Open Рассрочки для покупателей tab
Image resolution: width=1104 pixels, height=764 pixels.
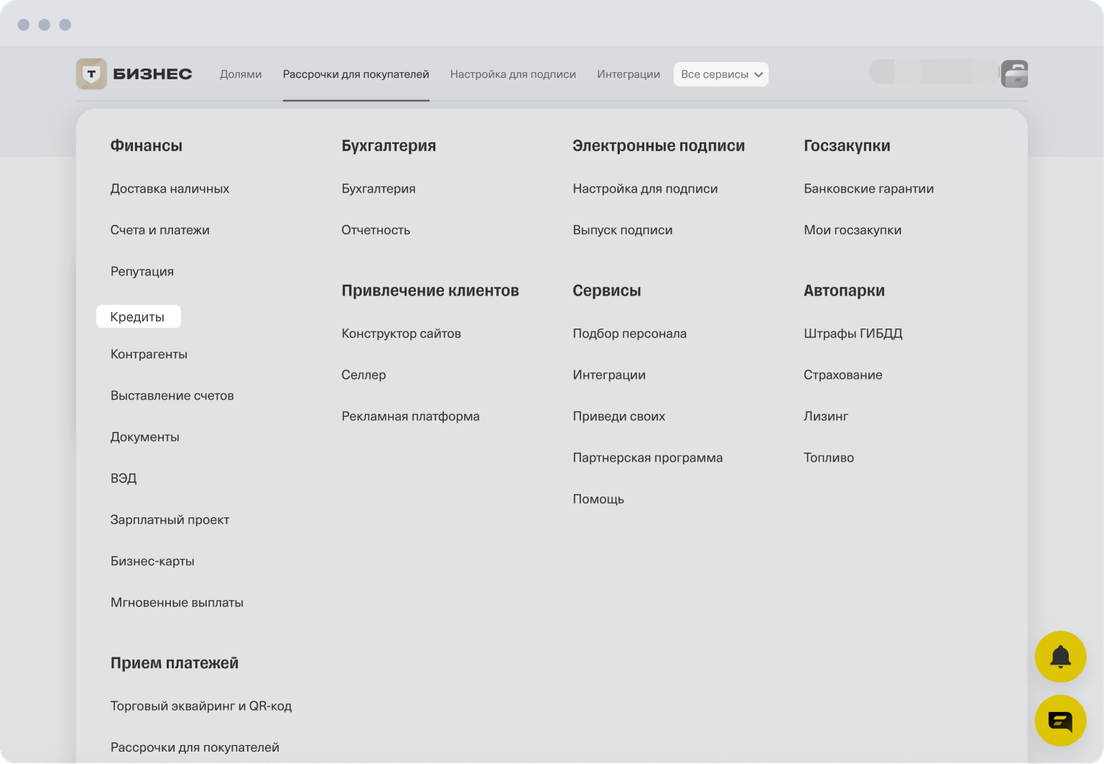coord(356,74)
